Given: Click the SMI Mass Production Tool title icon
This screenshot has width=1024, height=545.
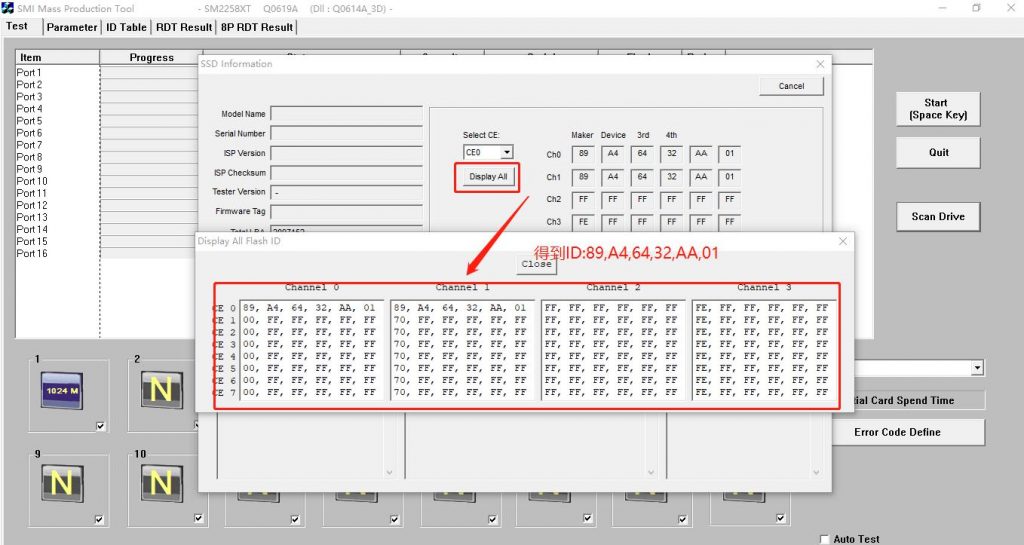Looking at the screenshot, I should coord(9,8).
